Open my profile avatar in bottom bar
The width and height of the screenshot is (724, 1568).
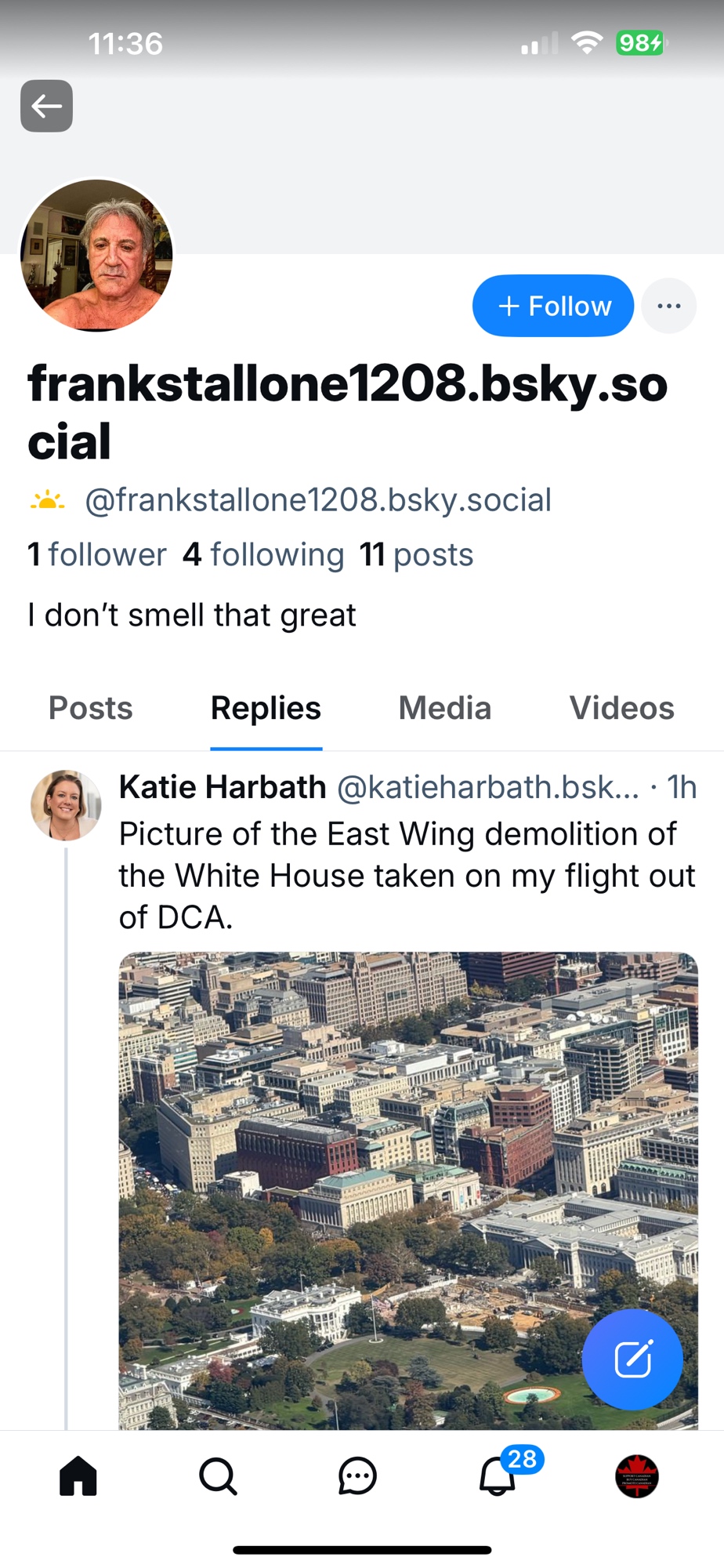[637, 1476]
